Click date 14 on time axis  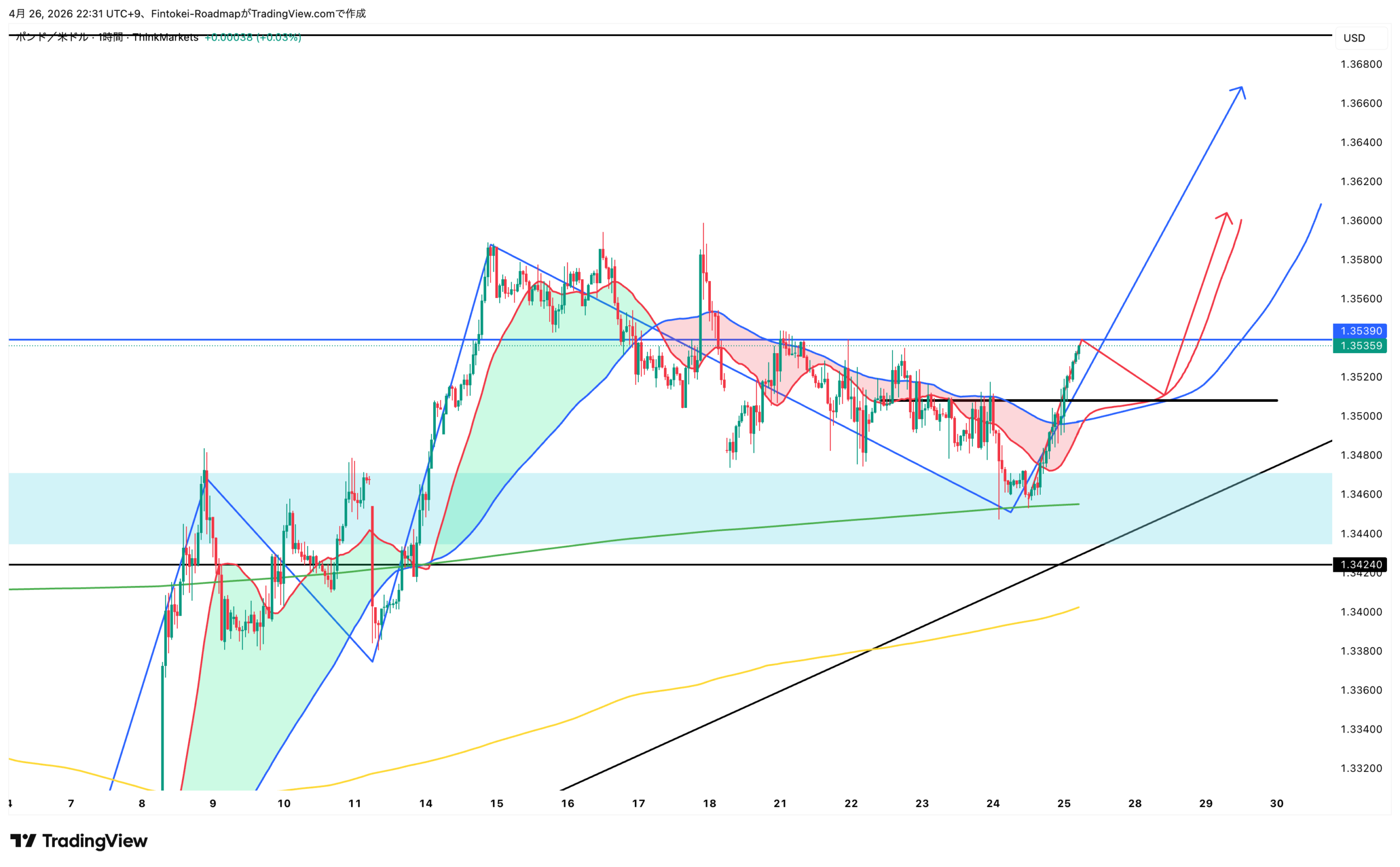coord(425,803)
